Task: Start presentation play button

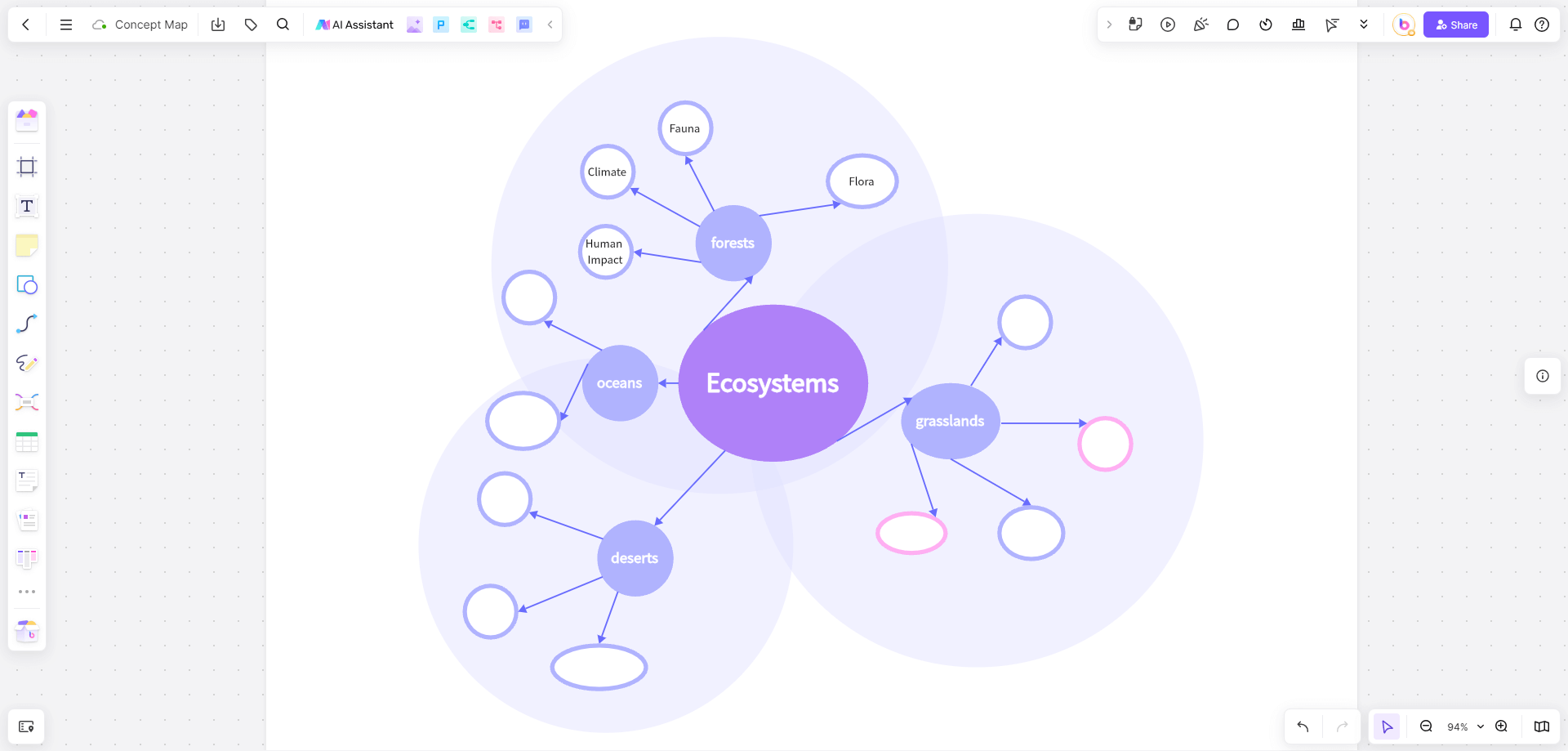Action: [x=1168, y=25]
